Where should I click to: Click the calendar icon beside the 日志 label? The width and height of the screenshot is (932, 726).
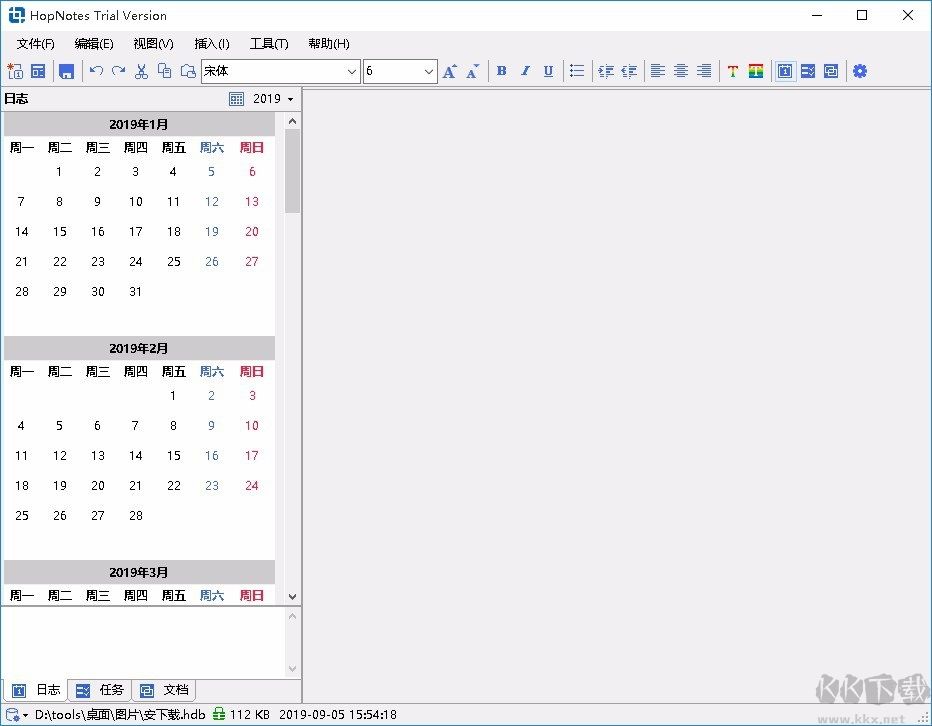(236, 98)
